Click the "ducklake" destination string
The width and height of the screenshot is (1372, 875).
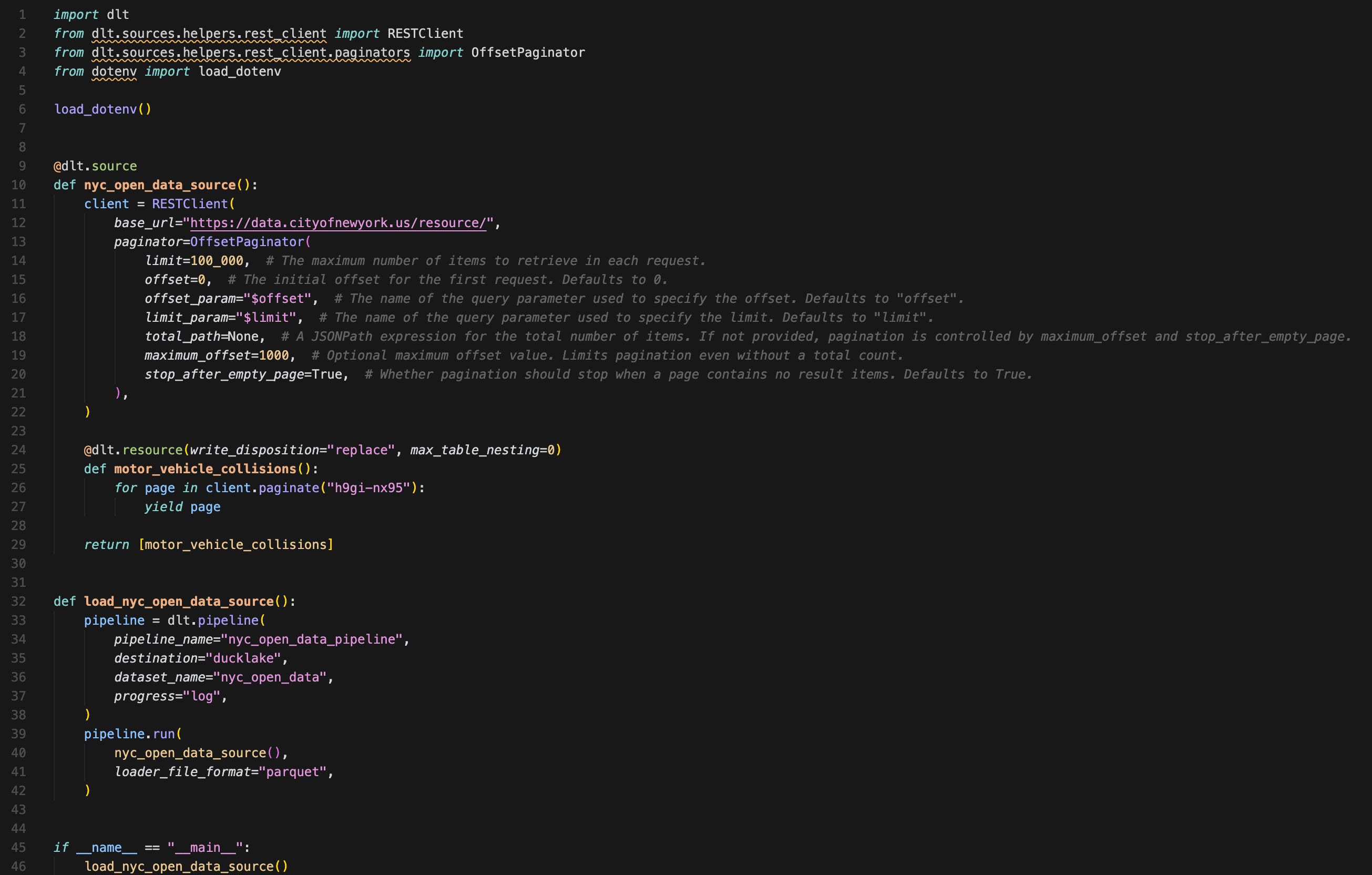(x=243, y=658)
